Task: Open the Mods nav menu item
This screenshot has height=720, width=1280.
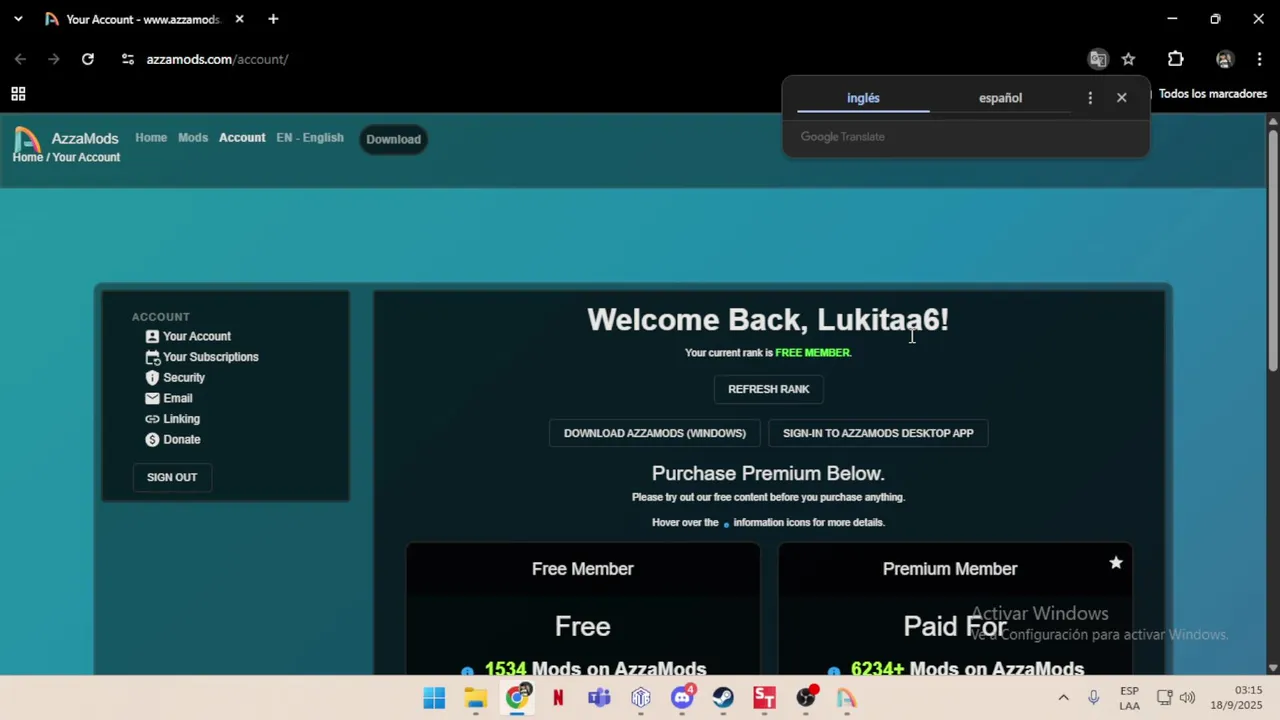Action: pos(193,138)
